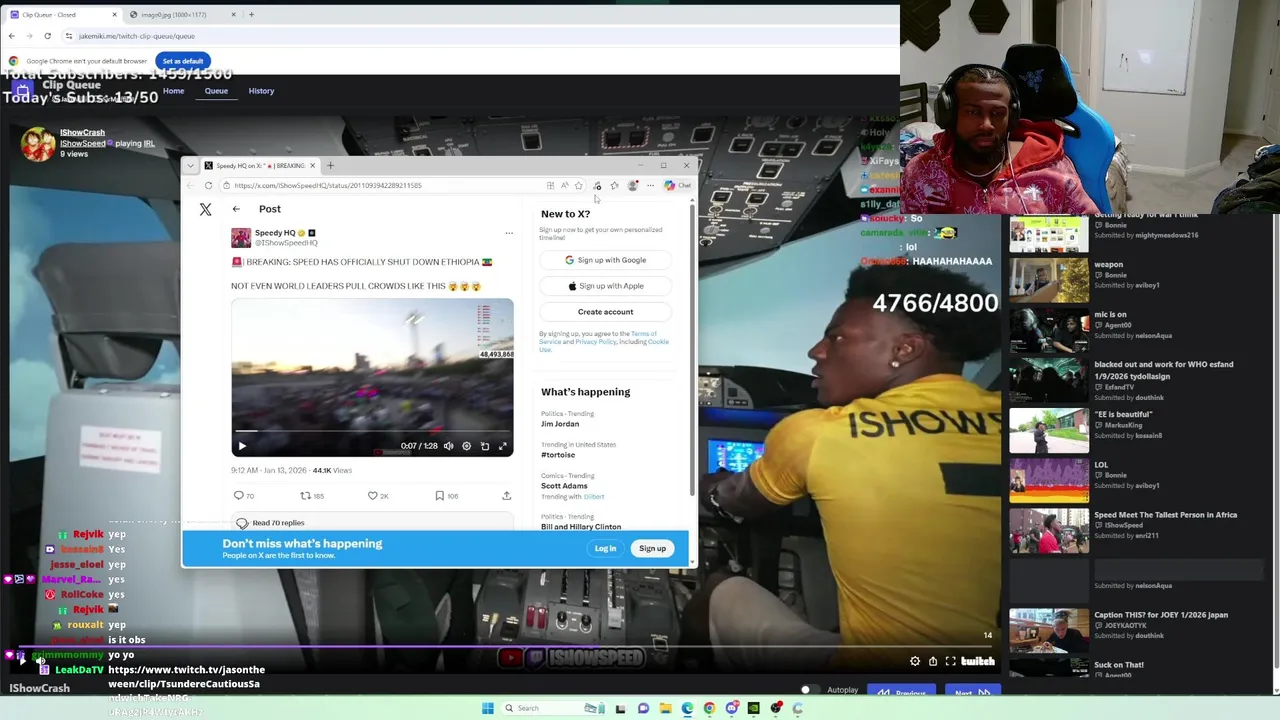
Task: Click Read aloud icon in Edge address bar
Action: click(564, 185)
